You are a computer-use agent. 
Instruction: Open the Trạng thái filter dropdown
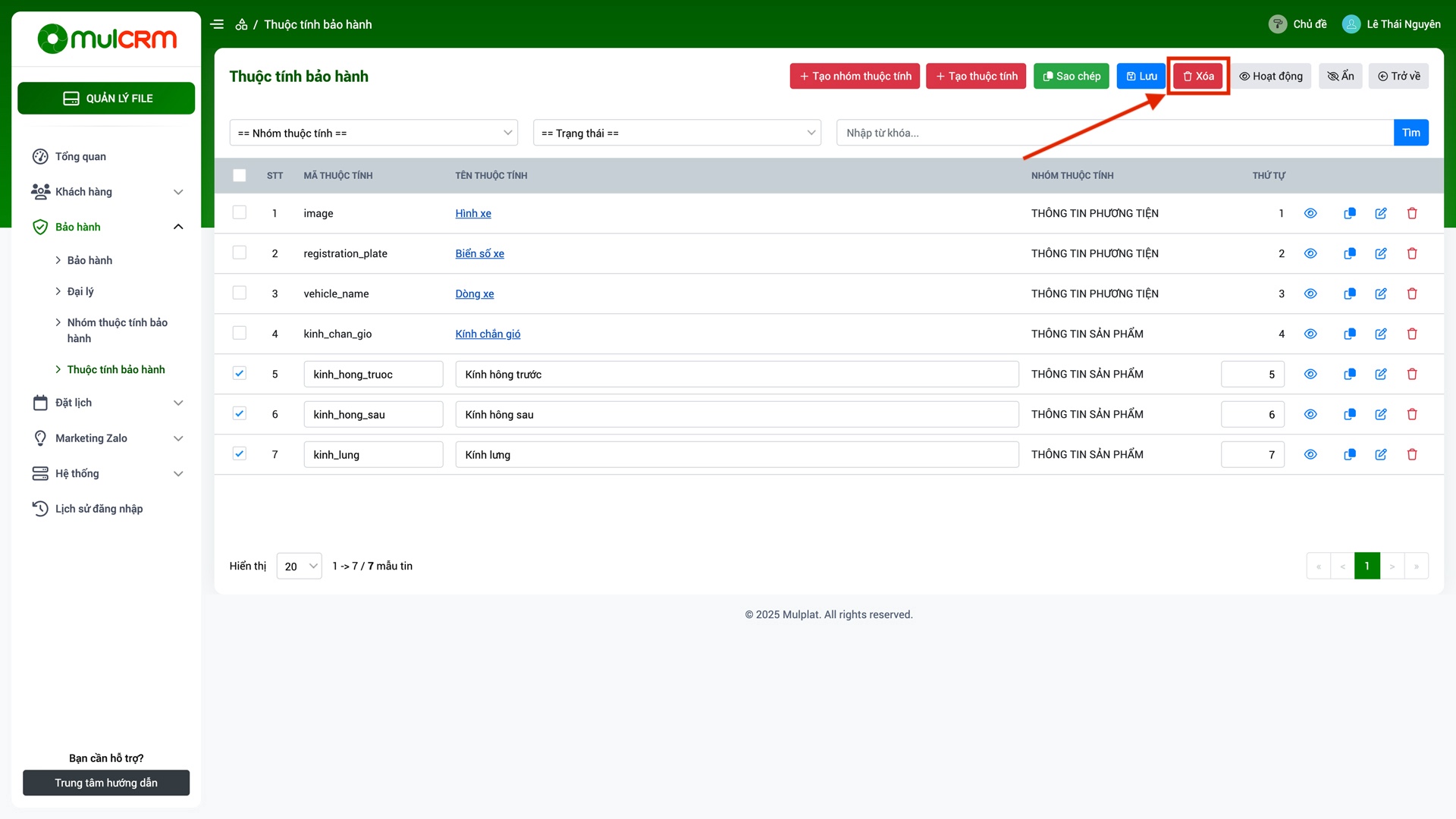click(676, 133)
